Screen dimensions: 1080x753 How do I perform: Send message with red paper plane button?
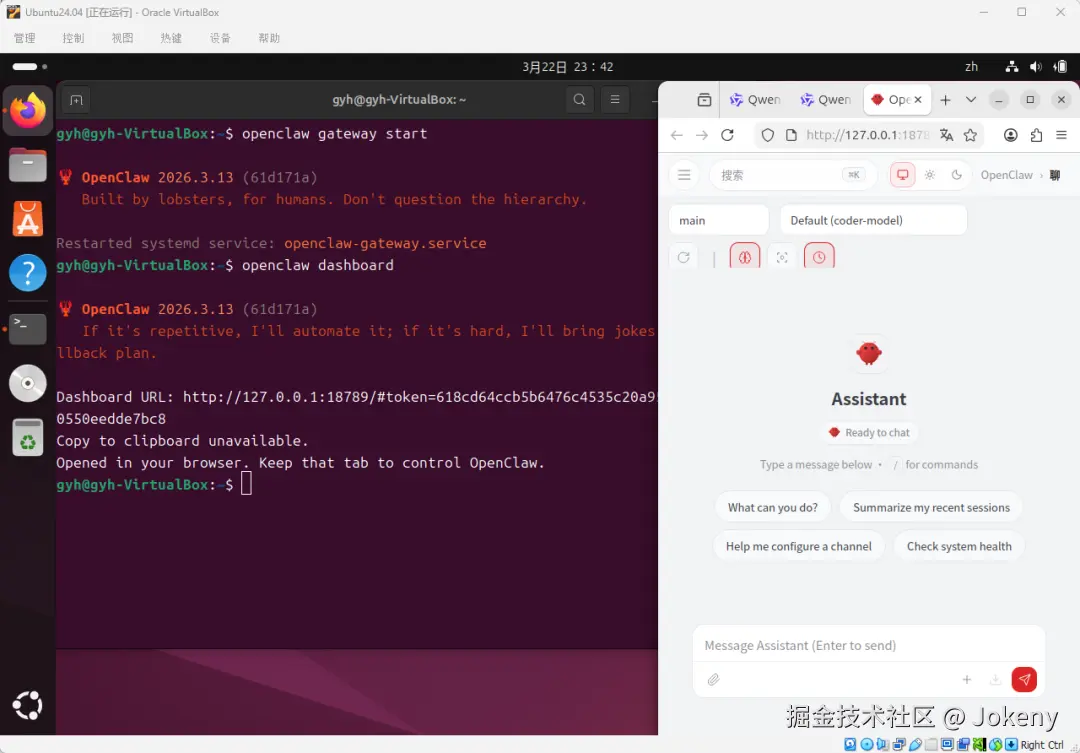click(1024, 679)
